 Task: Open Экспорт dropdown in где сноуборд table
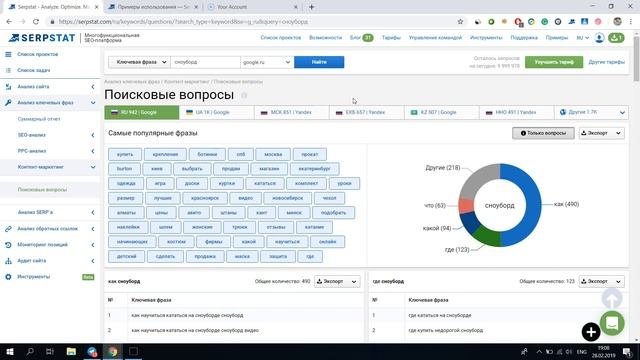point(602,281)
